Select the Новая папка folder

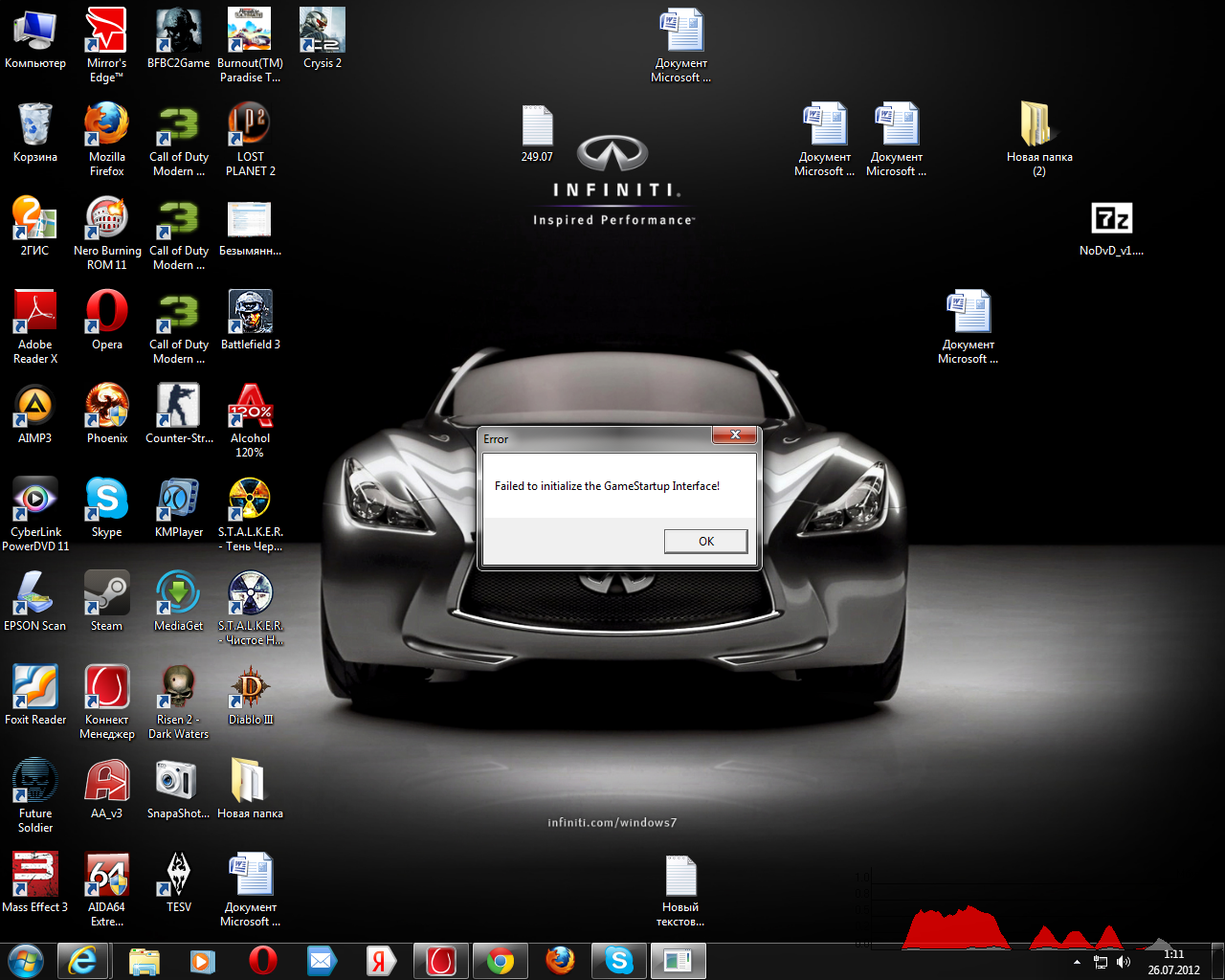[x=250, y=789]
